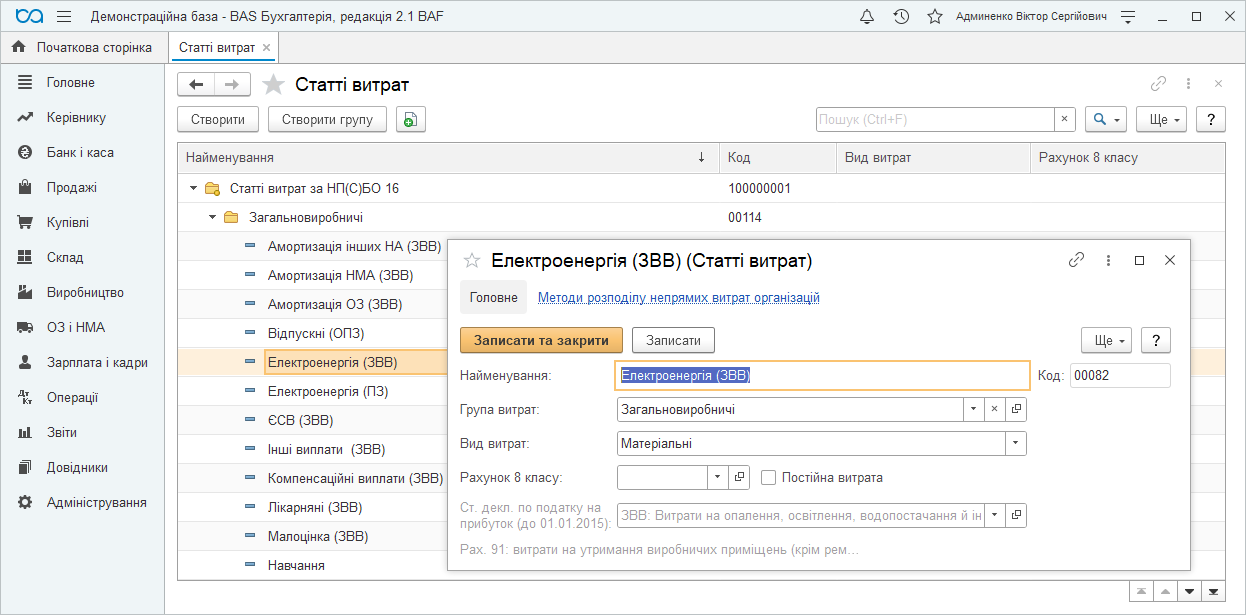
Task: Click the Найменування text field
Action: [x=822, y=375]
